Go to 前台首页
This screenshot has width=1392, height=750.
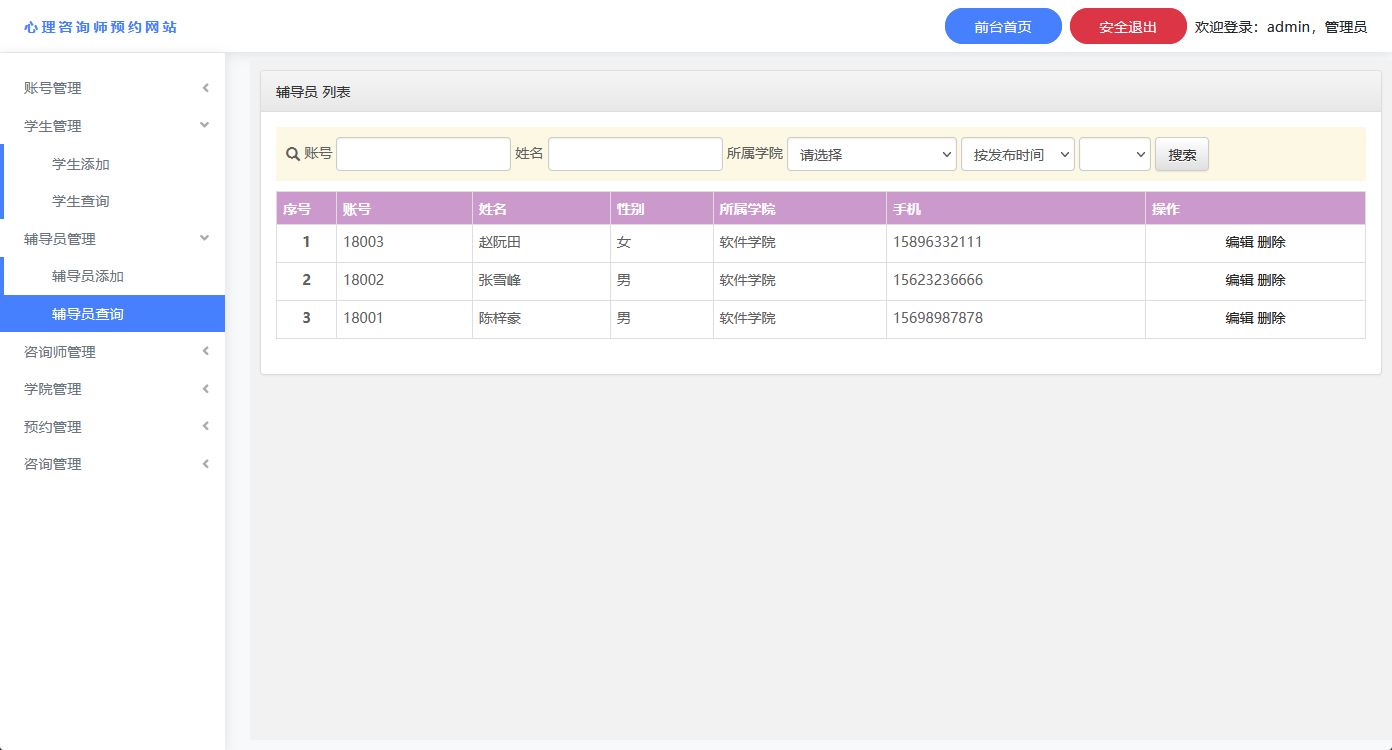coord(1003,26)
